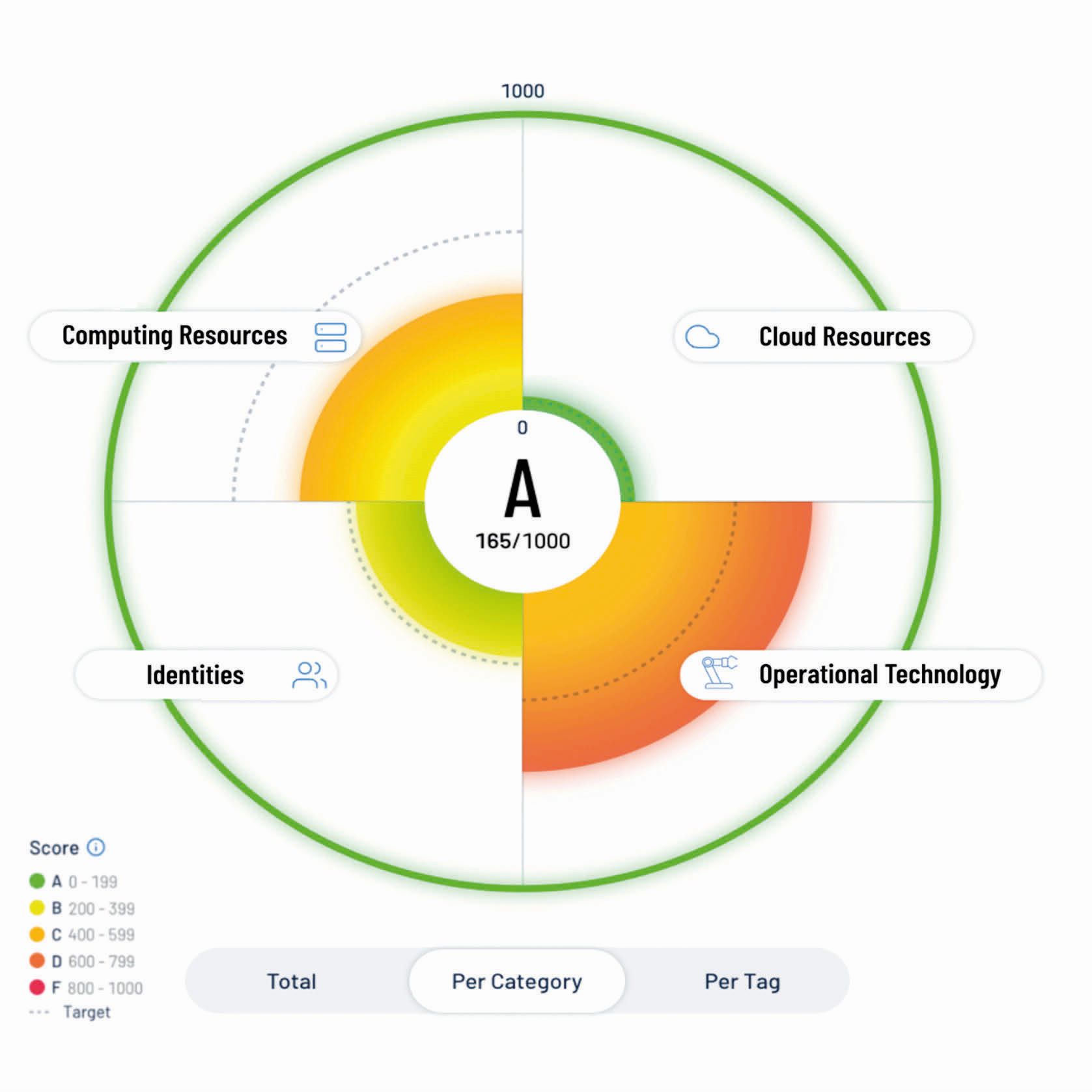Select the Per Category tab

(x=516, y=981)
